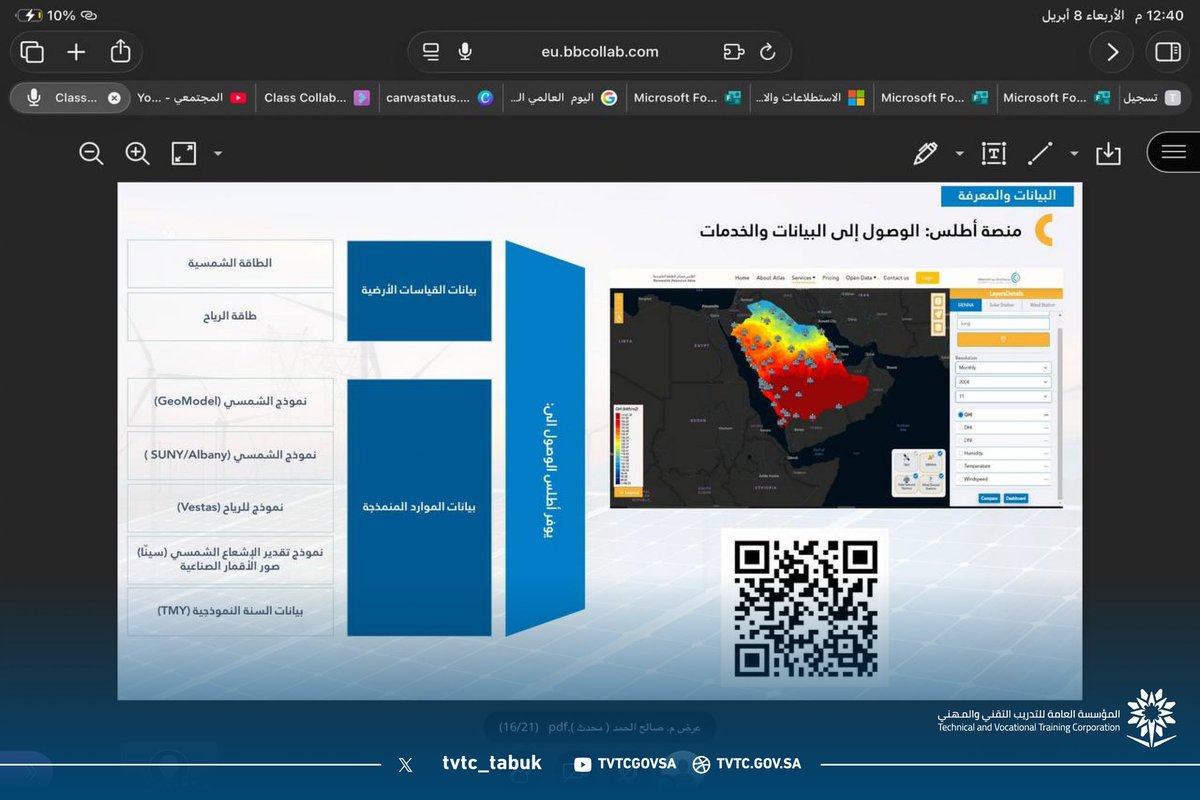Select GHI radio button in Atlas screenshot
1200x800 pixels.
960,414
